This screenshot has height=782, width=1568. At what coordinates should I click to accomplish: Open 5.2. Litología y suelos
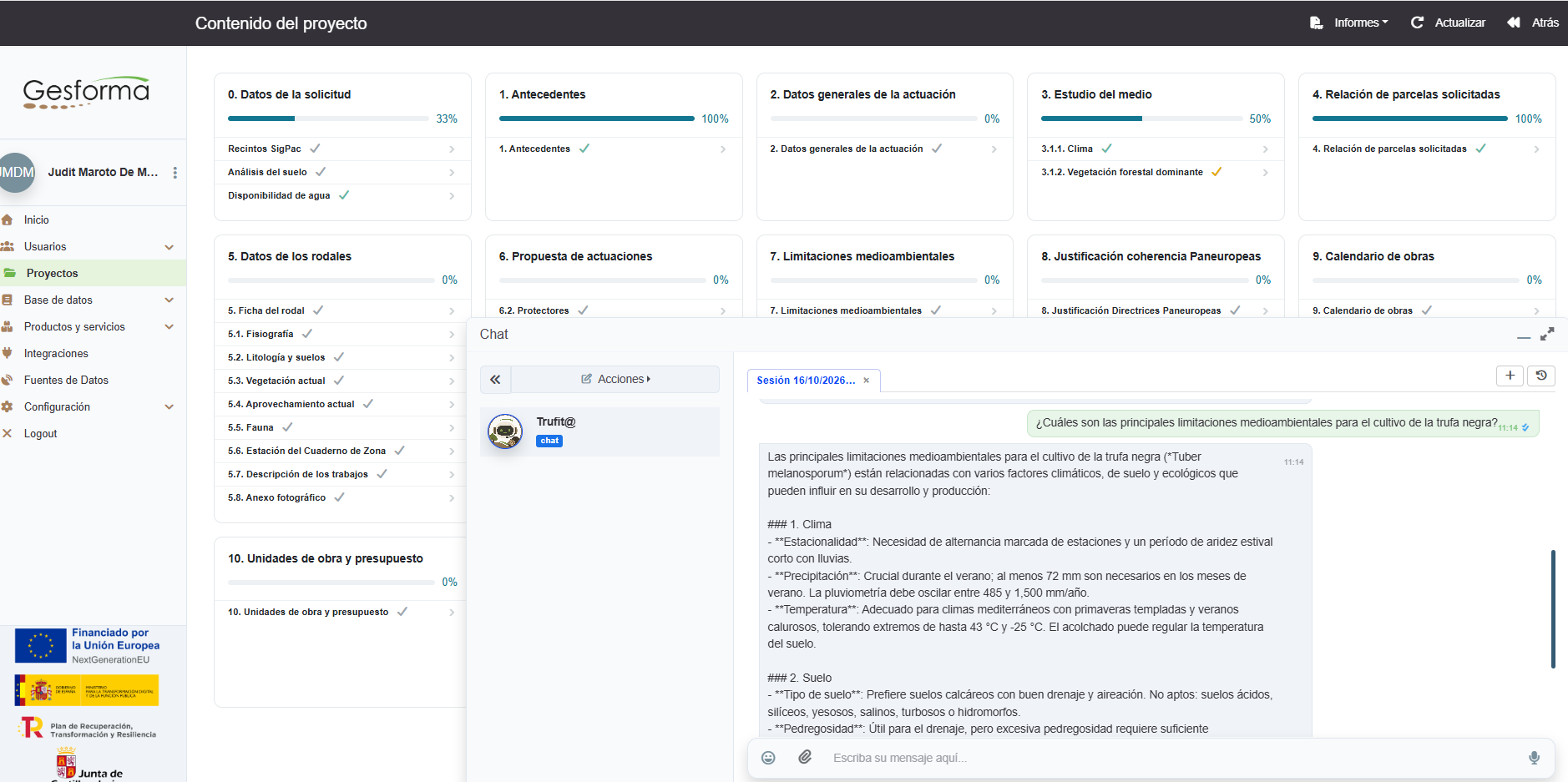coord(342,357)
